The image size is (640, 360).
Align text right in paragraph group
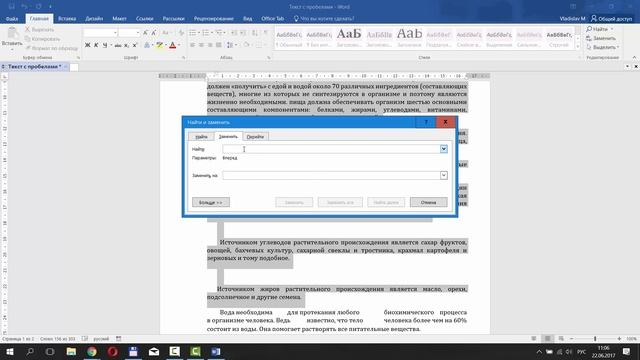[x=210, y=45]
